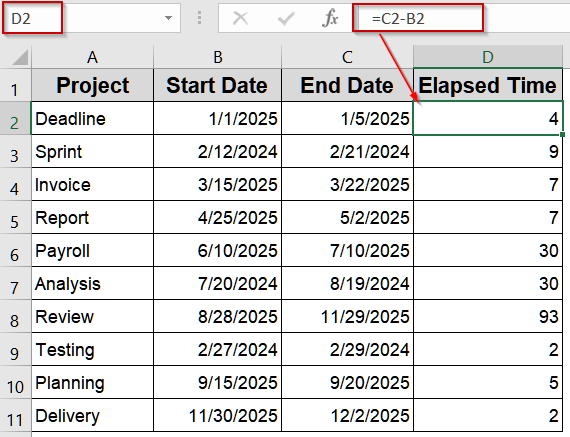Select column C header
Viewport: 570px width, 437px height.
[347, 57]
